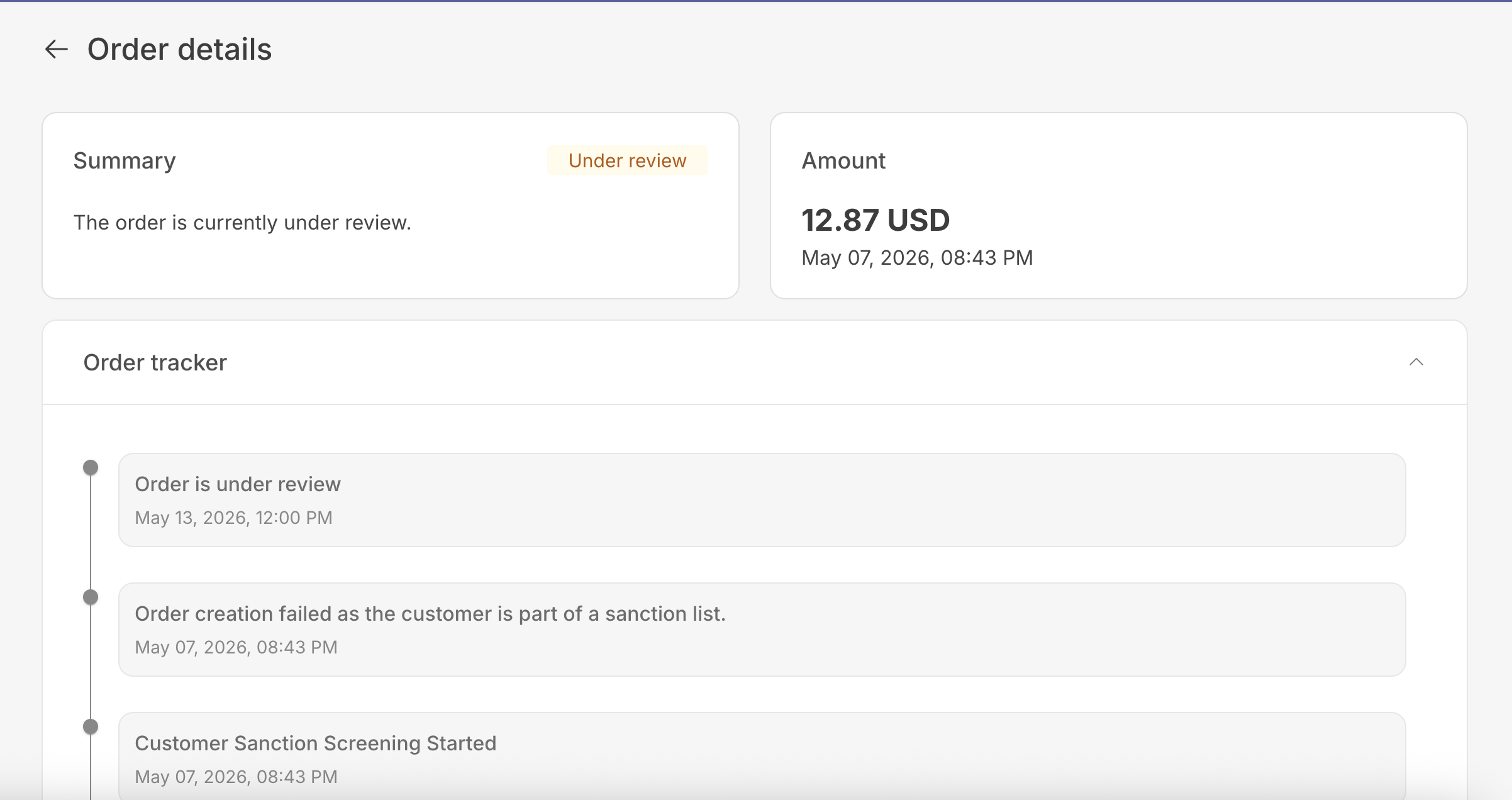Click the Under review status badge

coord(627,160)
